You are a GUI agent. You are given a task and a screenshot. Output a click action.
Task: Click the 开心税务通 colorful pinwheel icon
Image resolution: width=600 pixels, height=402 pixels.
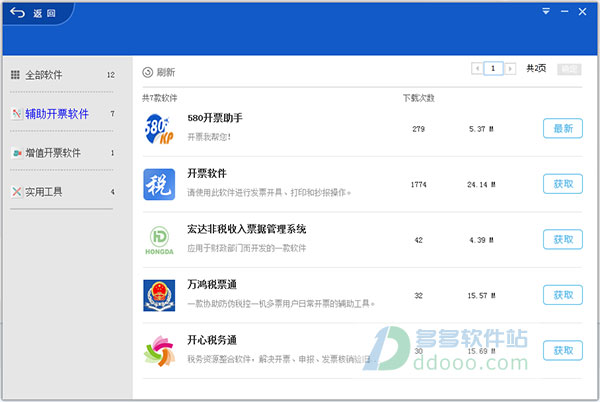[159, 351]
